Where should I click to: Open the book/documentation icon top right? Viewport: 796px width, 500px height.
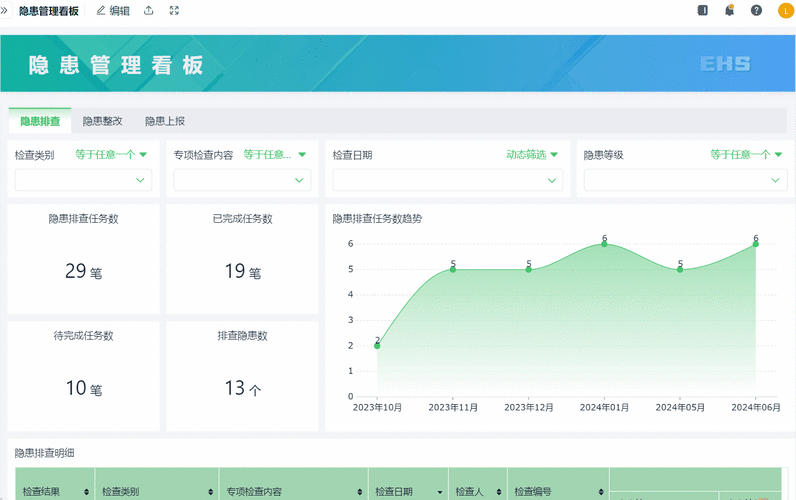tap(703, 10)
